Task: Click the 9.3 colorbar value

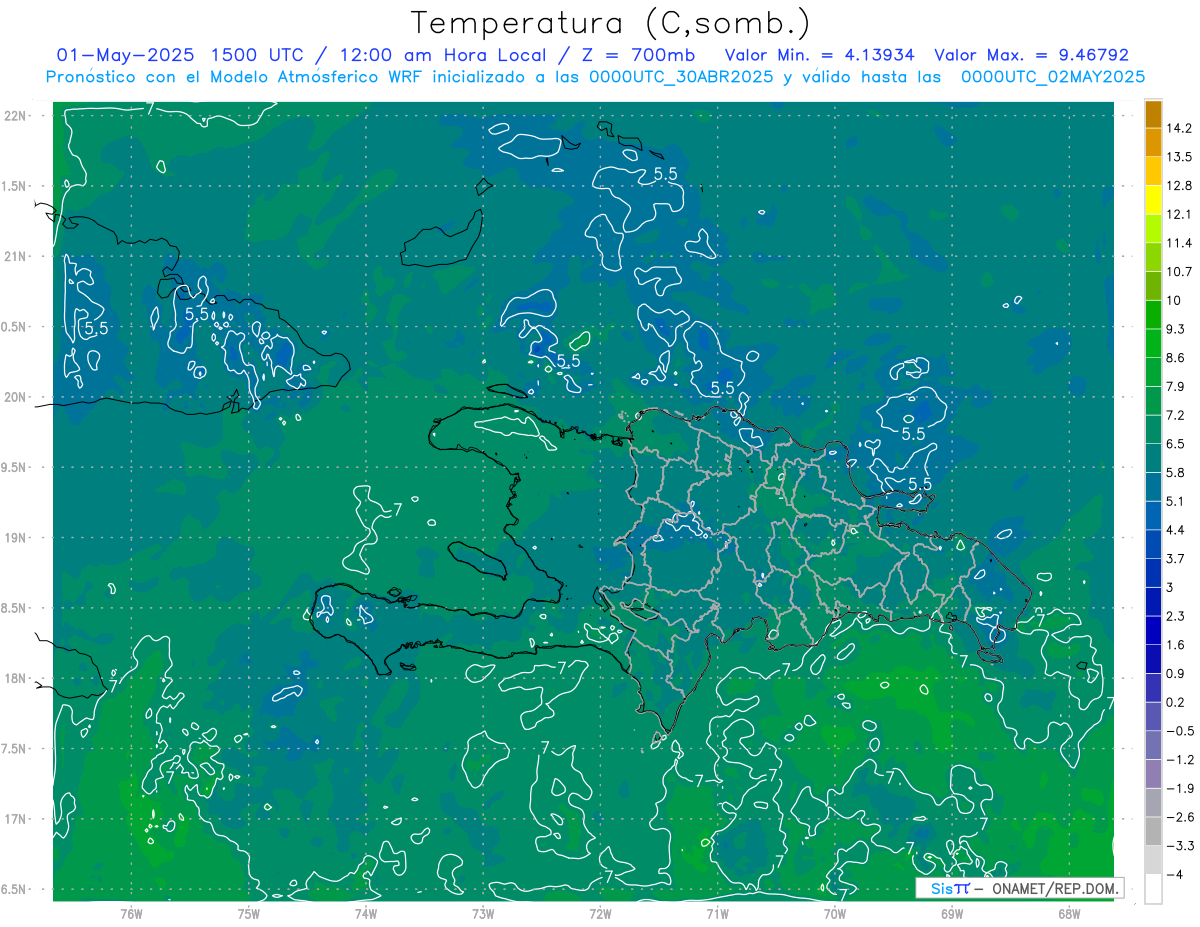Action: coord(1175,329)
